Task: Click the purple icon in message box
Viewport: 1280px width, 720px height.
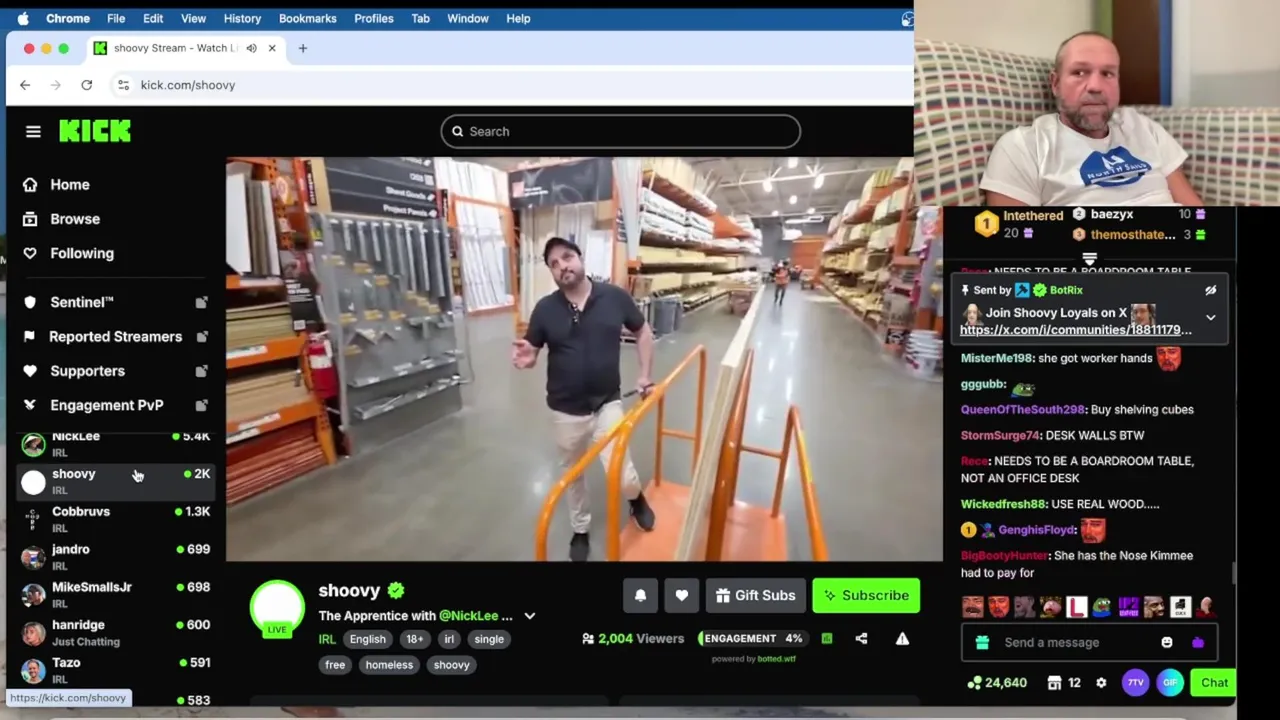Action: (x=1198, y=642)
